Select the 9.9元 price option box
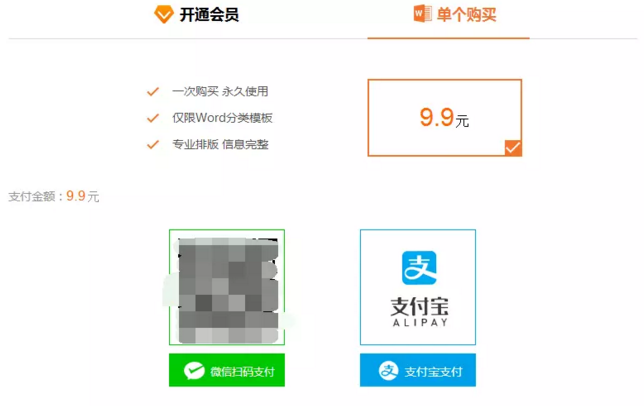 (x=445, y=117)
